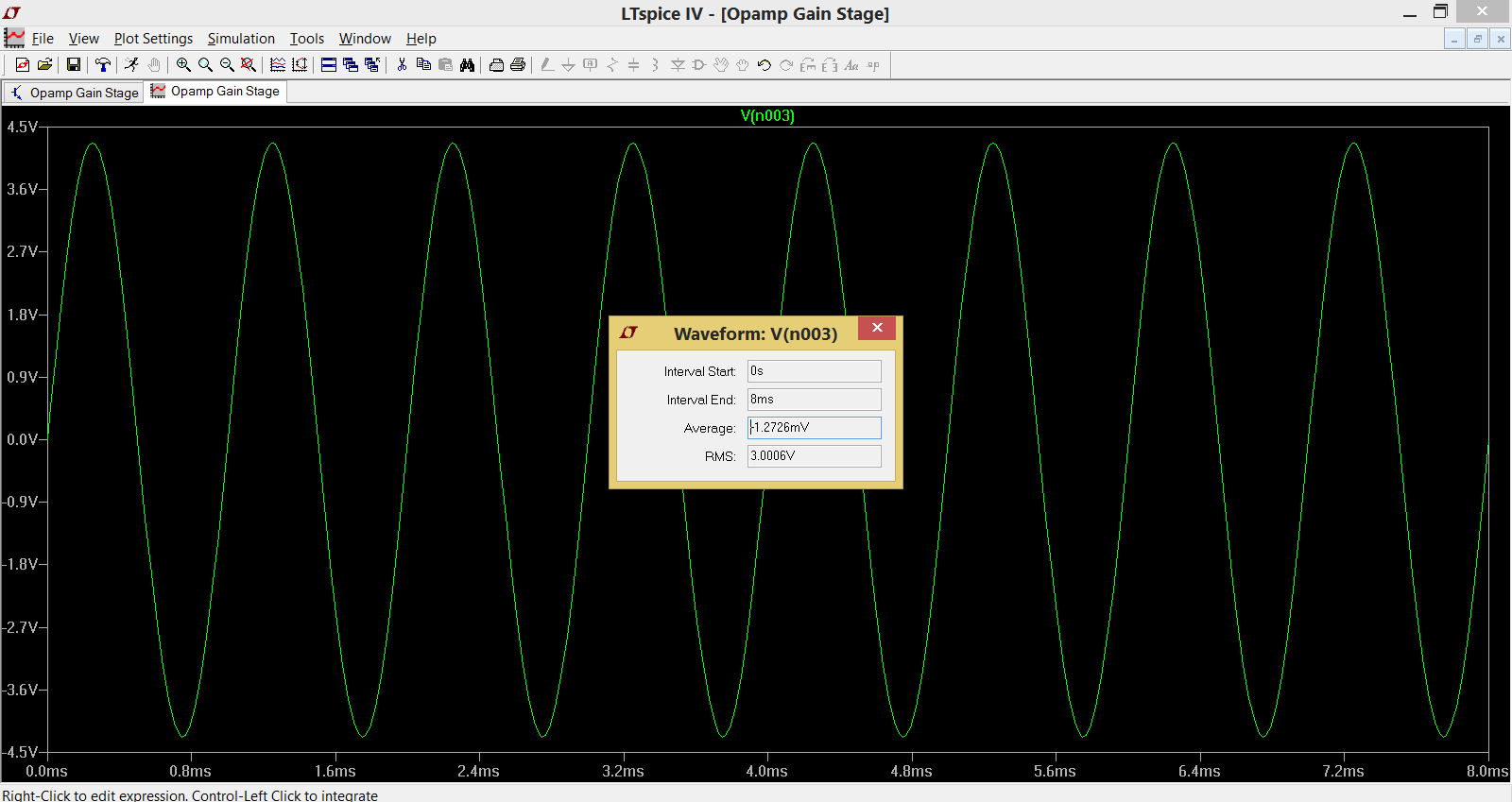Click the 4.0ms horizontal axis label
Image resolution: width=1512 pixels, height=802 pixels.
point(766,771)
